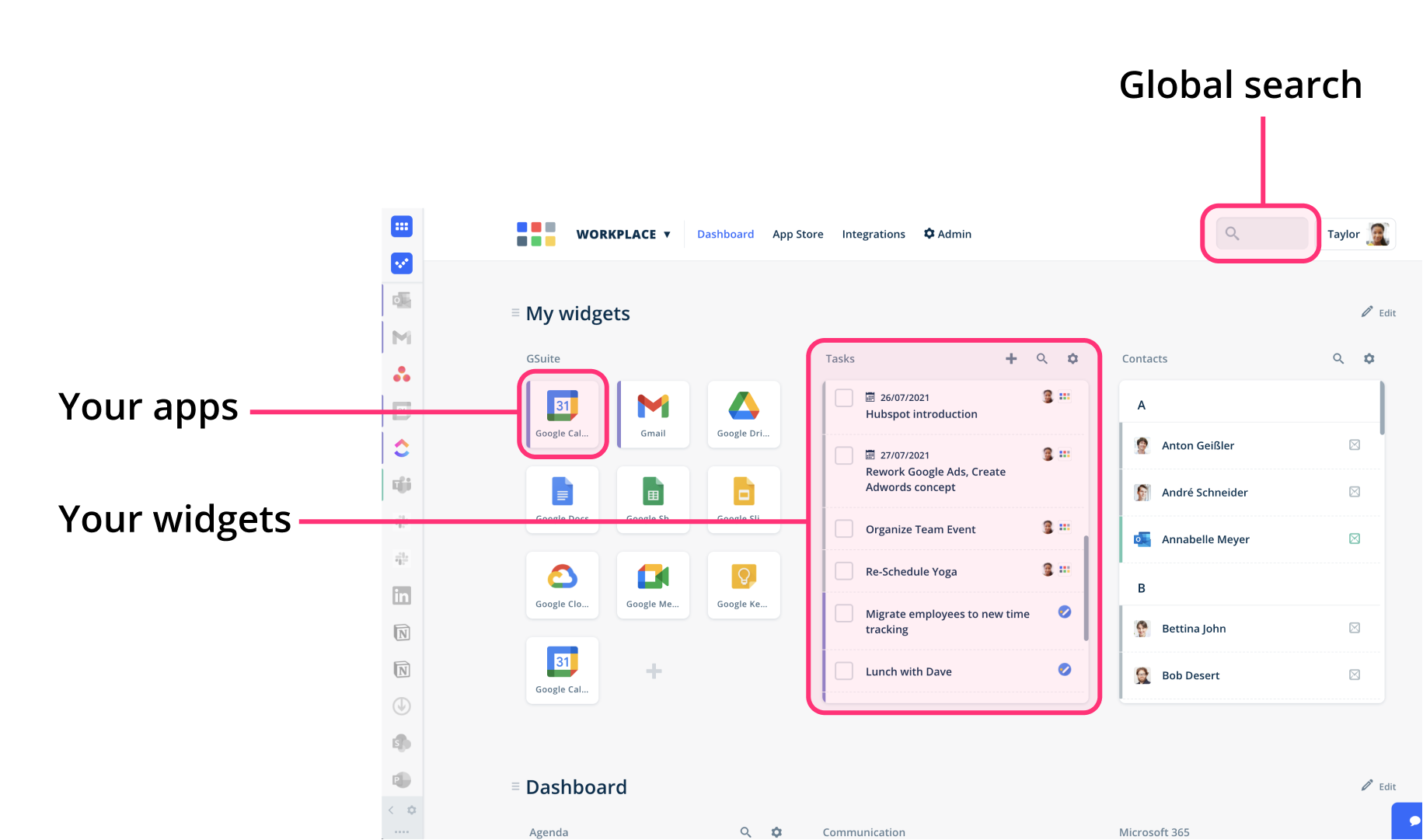Image resolution: width=1423 pixels, height=840 pixels.
Task: Open the Google Meet app tile
Action: (653, 585)
